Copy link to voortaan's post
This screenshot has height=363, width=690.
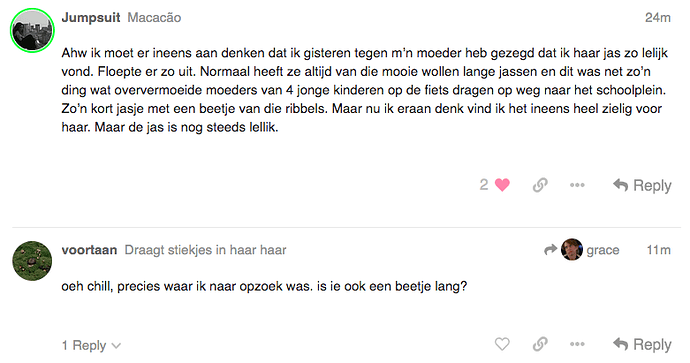click(x=540, y=344)
